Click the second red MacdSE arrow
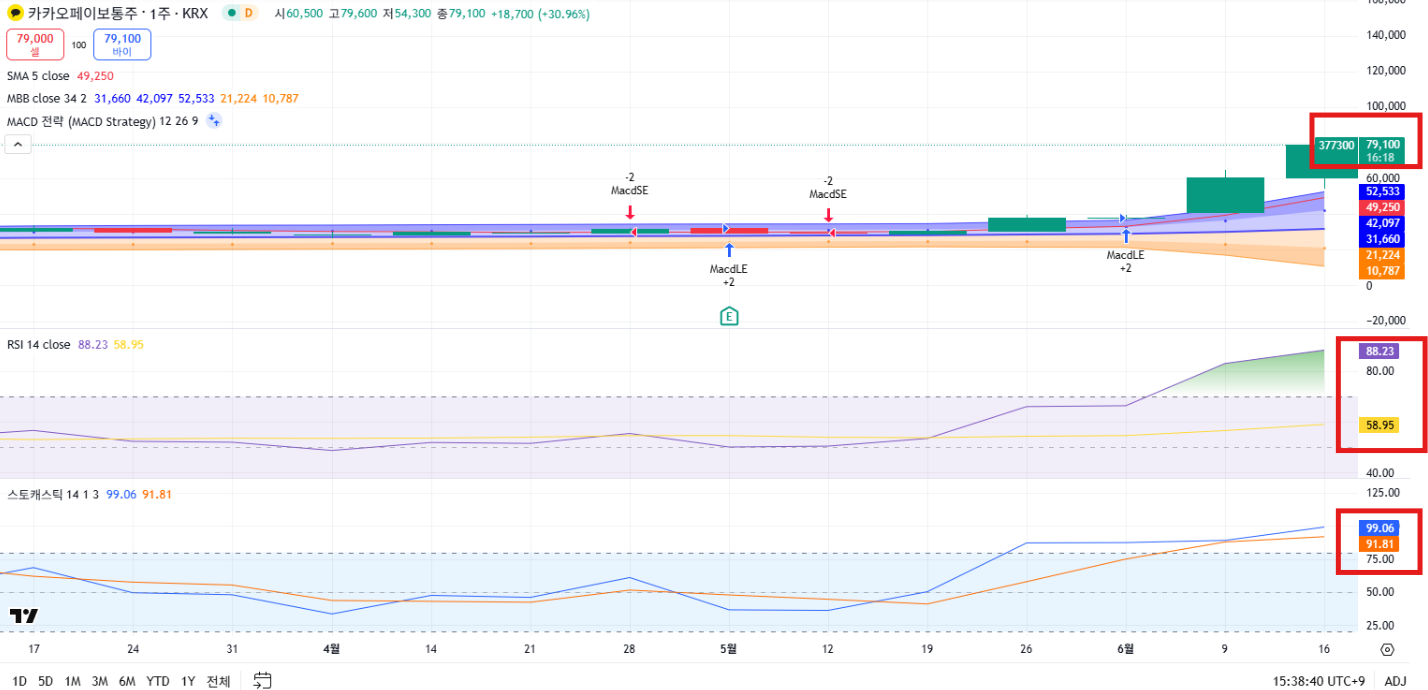 [828, 214]
